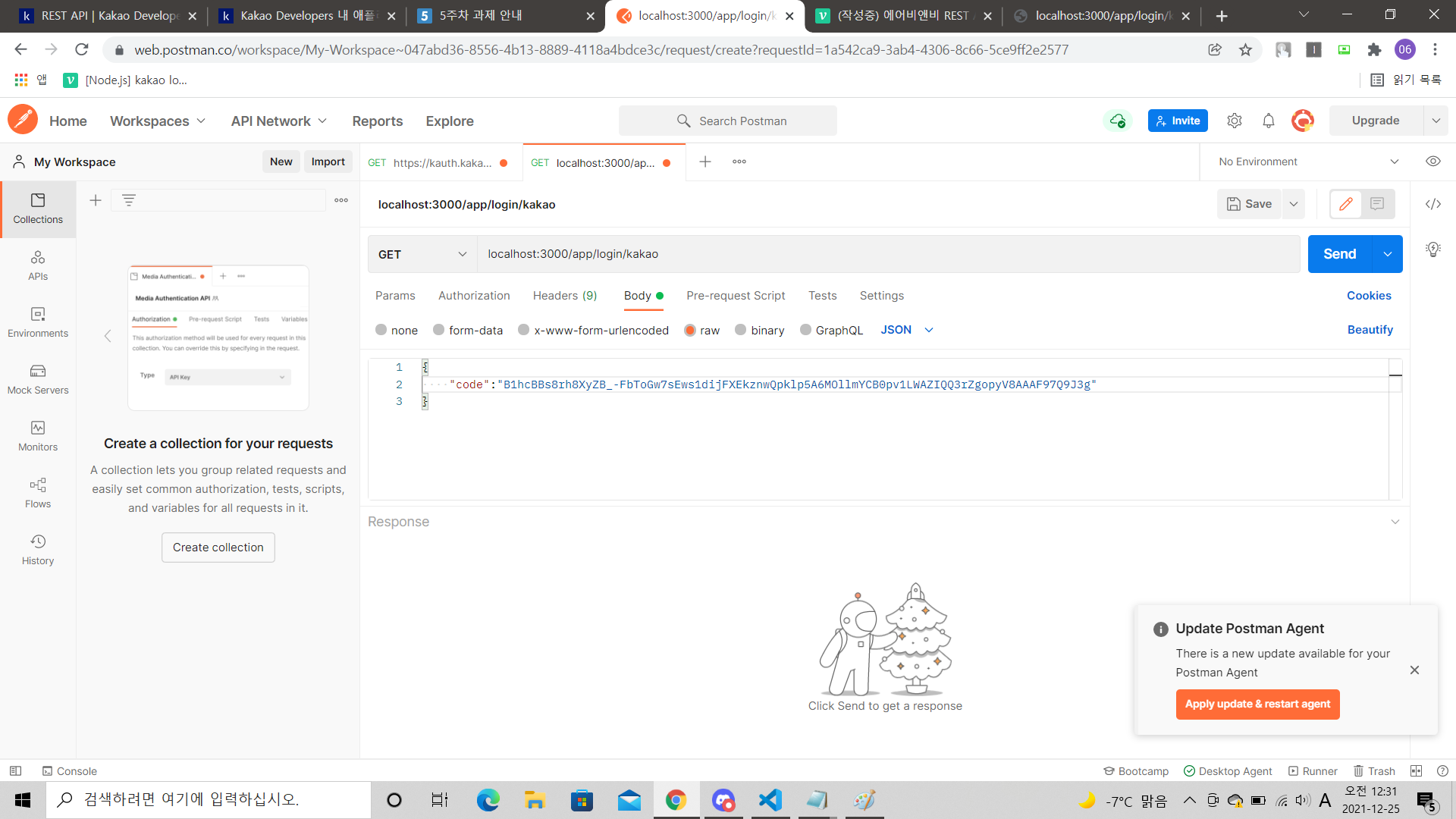Click the request URL input field
This screenshot has height=819, width=1456.
click(887, 254)
